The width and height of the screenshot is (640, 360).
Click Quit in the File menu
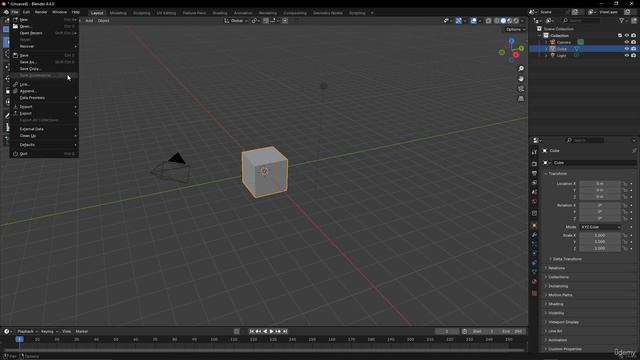[44, 154]
